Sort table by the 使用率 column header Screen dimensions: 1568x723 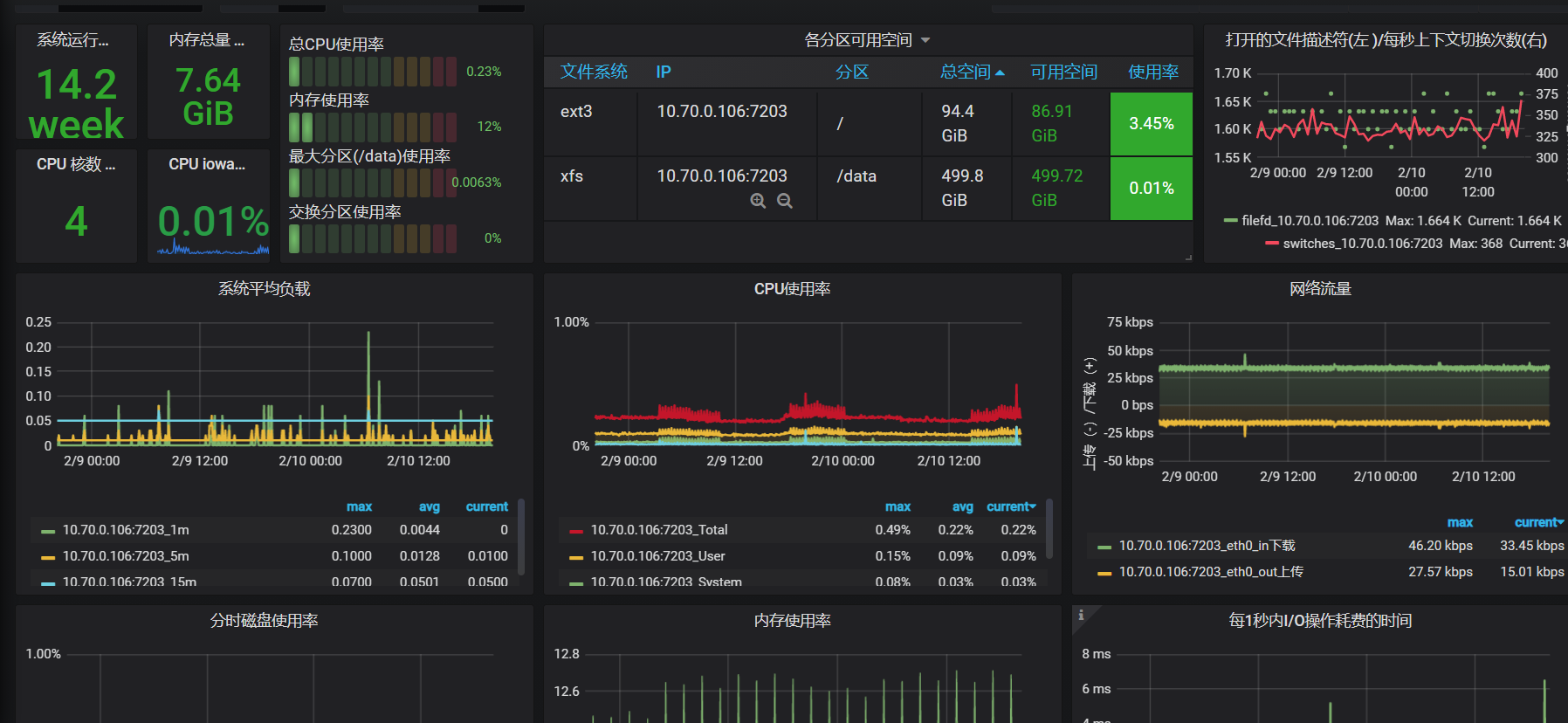[1153, 72]
